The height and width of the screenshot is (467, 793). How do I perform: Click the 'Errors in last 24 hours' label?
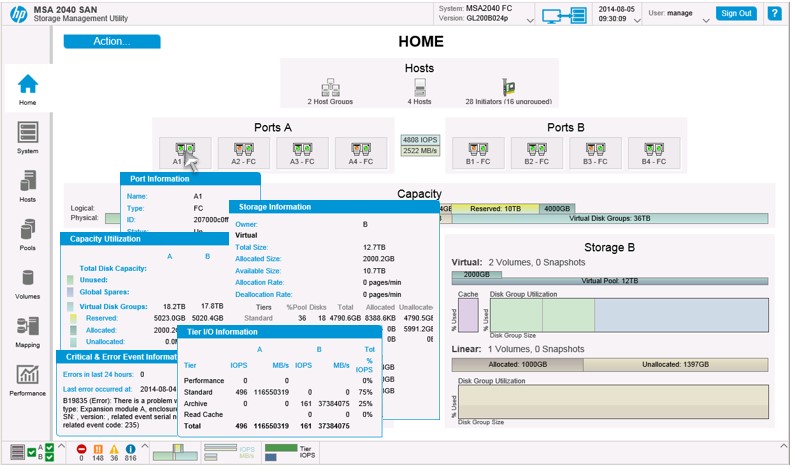[98, 374]
